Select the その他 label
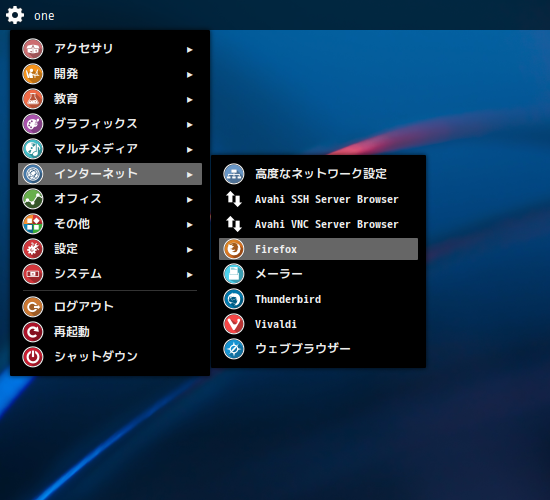The height and width of the screenshot is (500, 550). point(72,224)
